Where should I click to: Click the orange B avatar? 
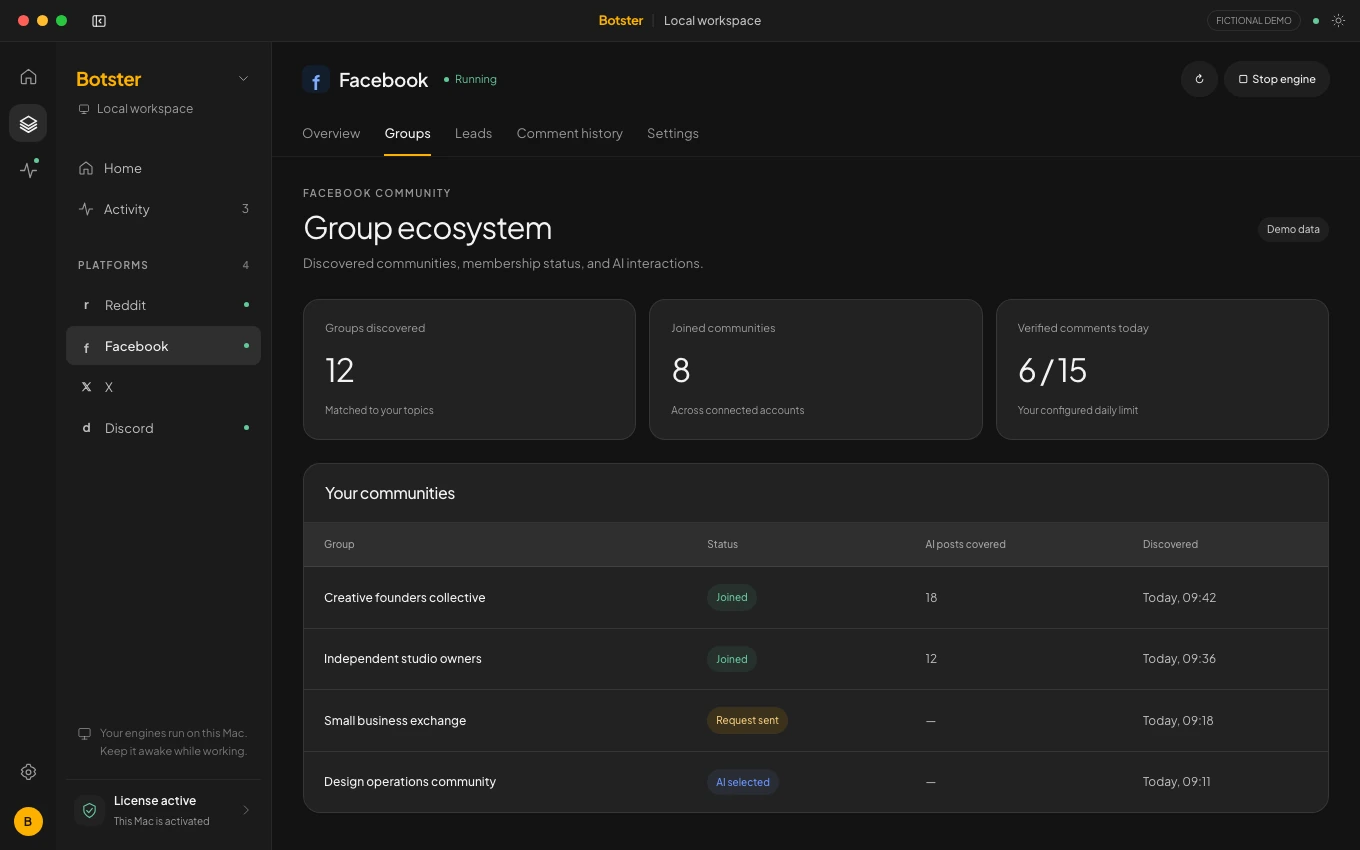pyautogui.click(x=28, y=821)
